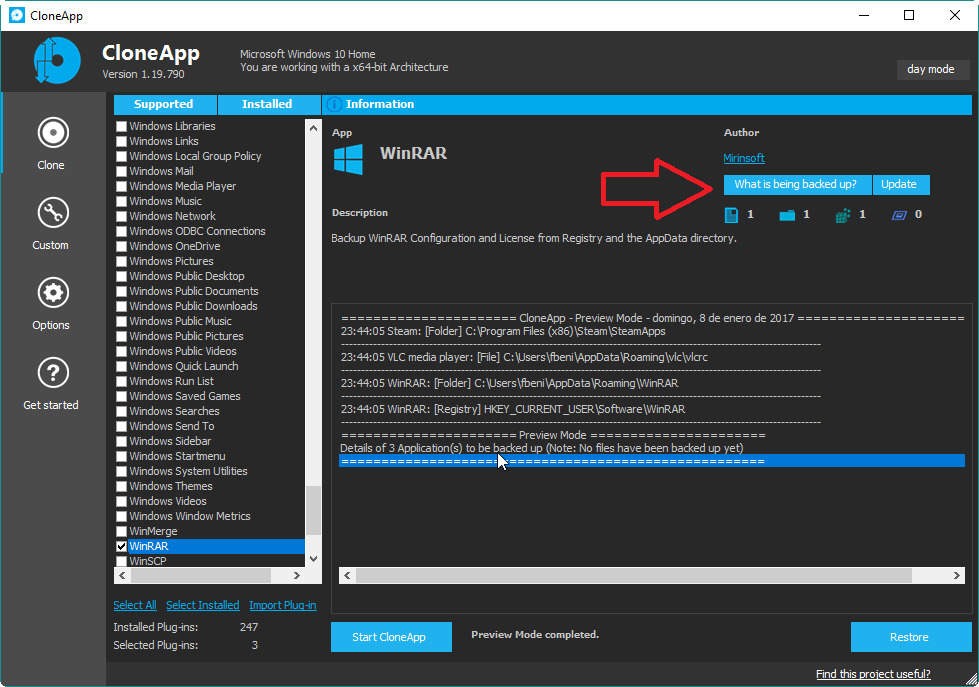Enable the Windows Libraries checkbox
The height and width of the screenshot is (687, 979).
click(x=121, y=126)
